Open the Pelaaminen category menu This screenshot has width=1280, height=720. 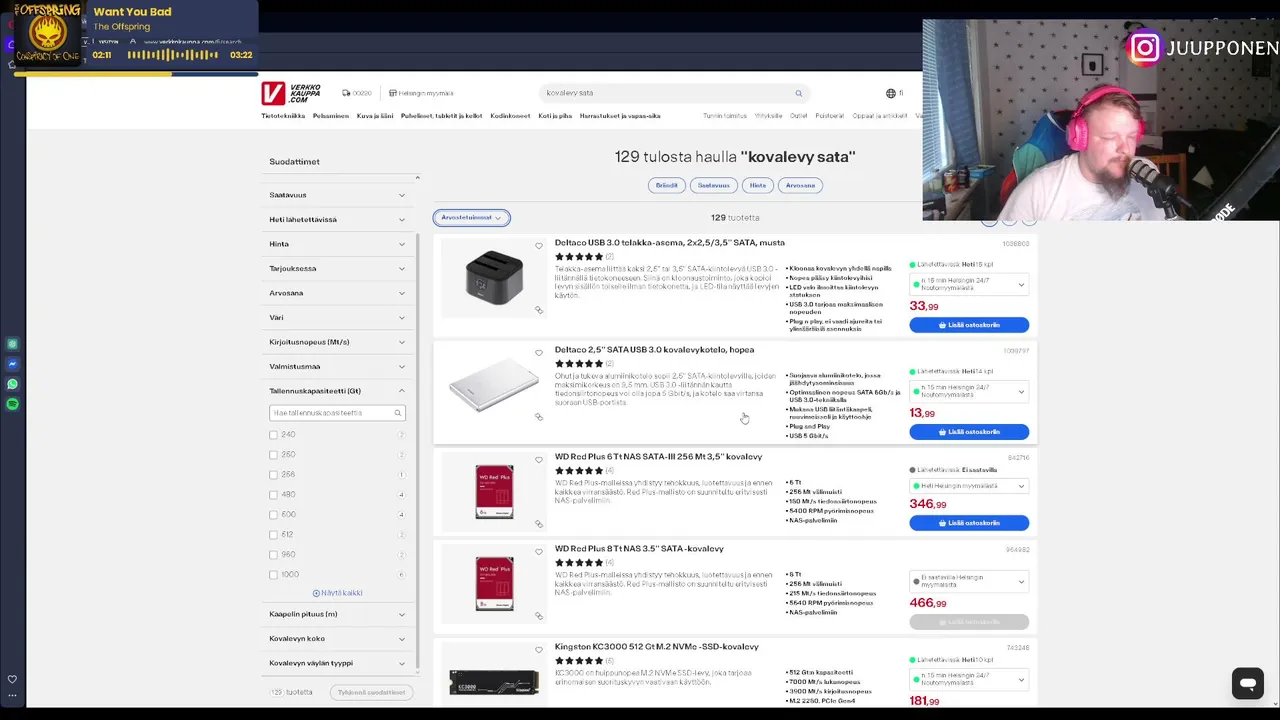pyautogui.click(x=331, y=116)
